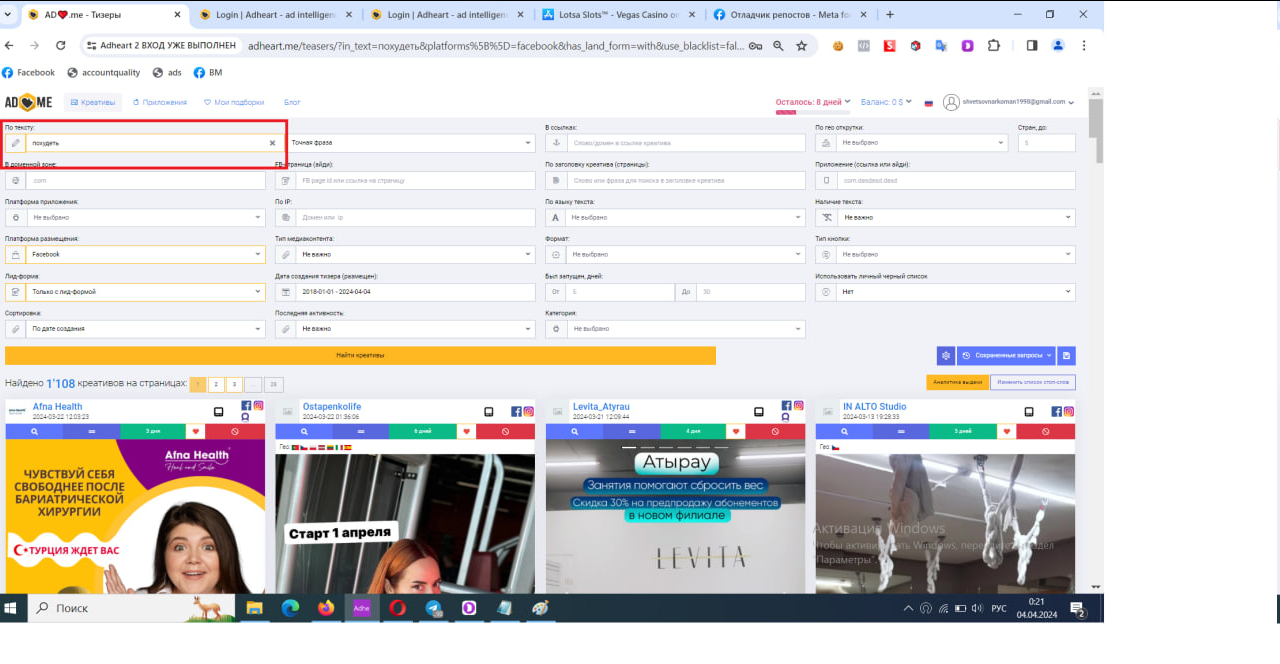
Task: Click the heart favorite icon on IN ALTO Studio card
Action: tap(1006, 432)
